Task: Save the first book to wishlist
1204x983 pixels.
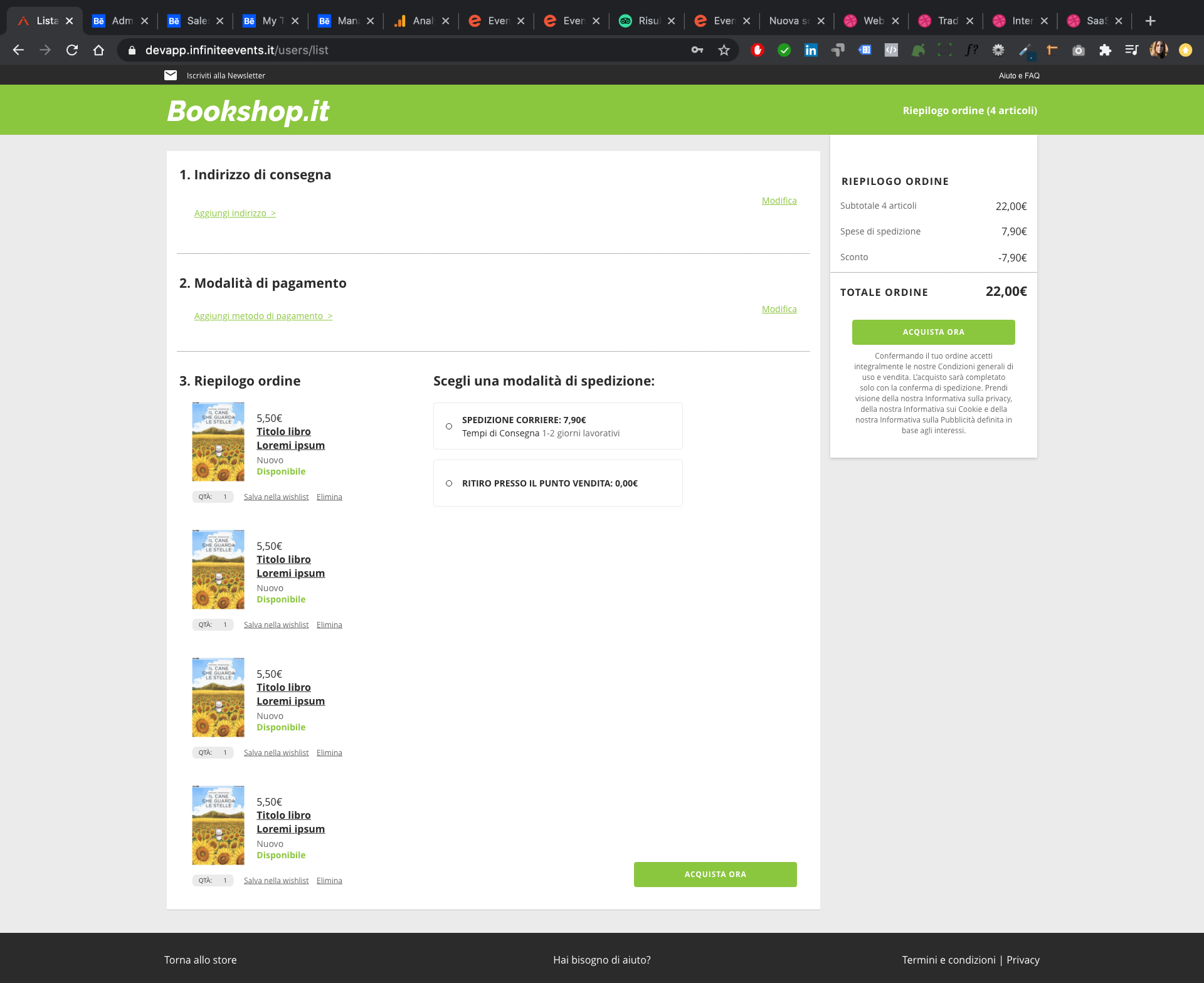Action: point(276,497)
